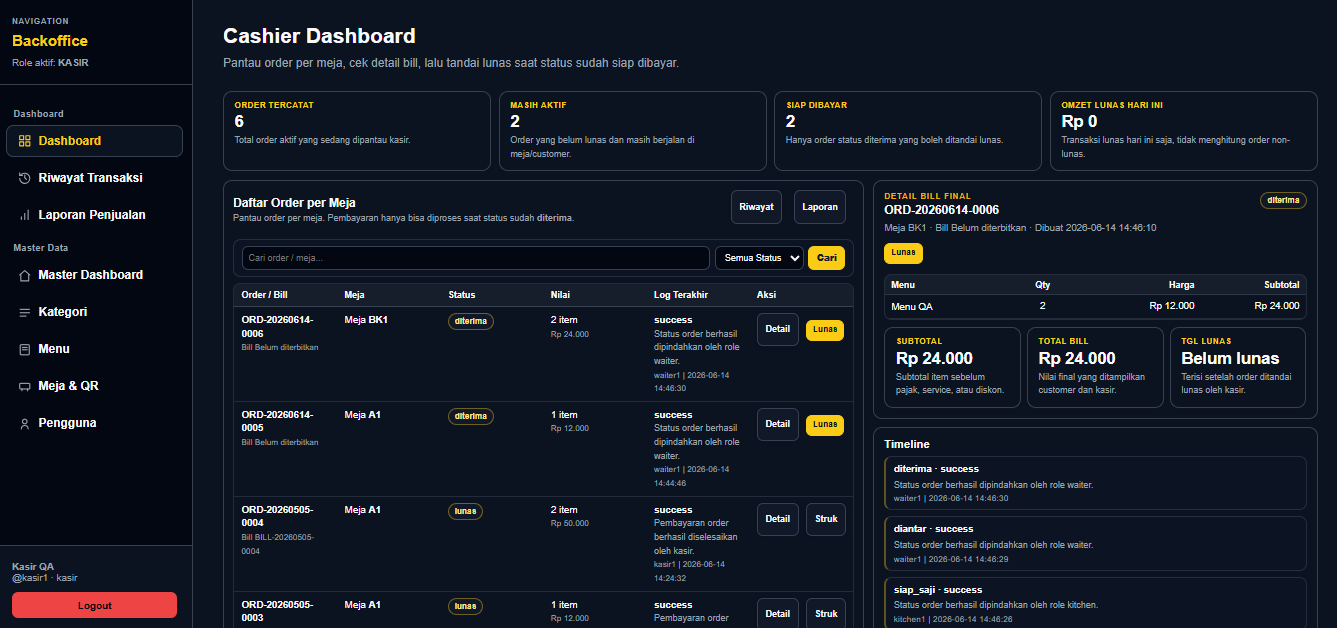
Task: Click order number ORD-20260614-0005 in the list
Action: (x=277, y=421)
